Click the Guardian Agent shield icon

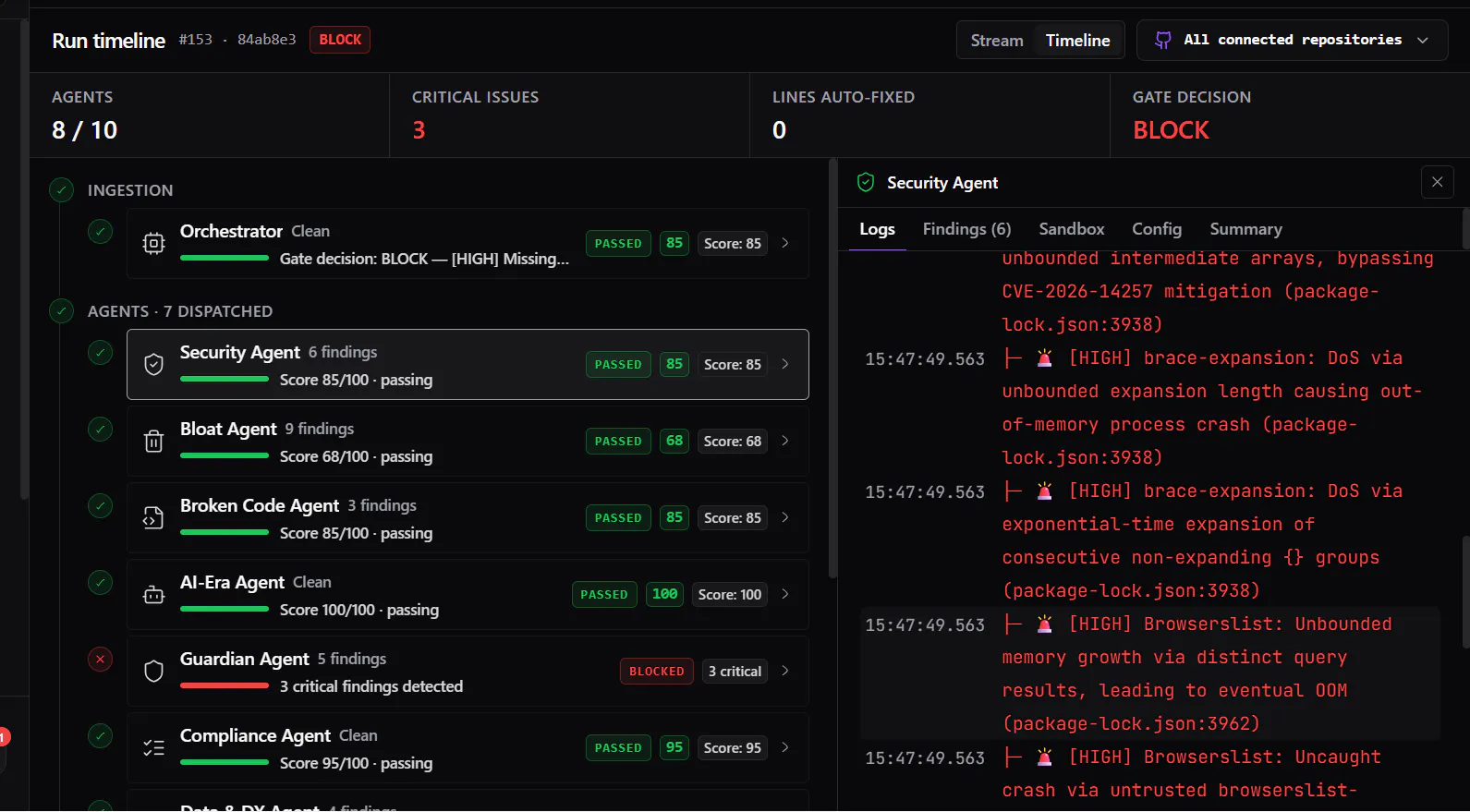pos(154,671)
